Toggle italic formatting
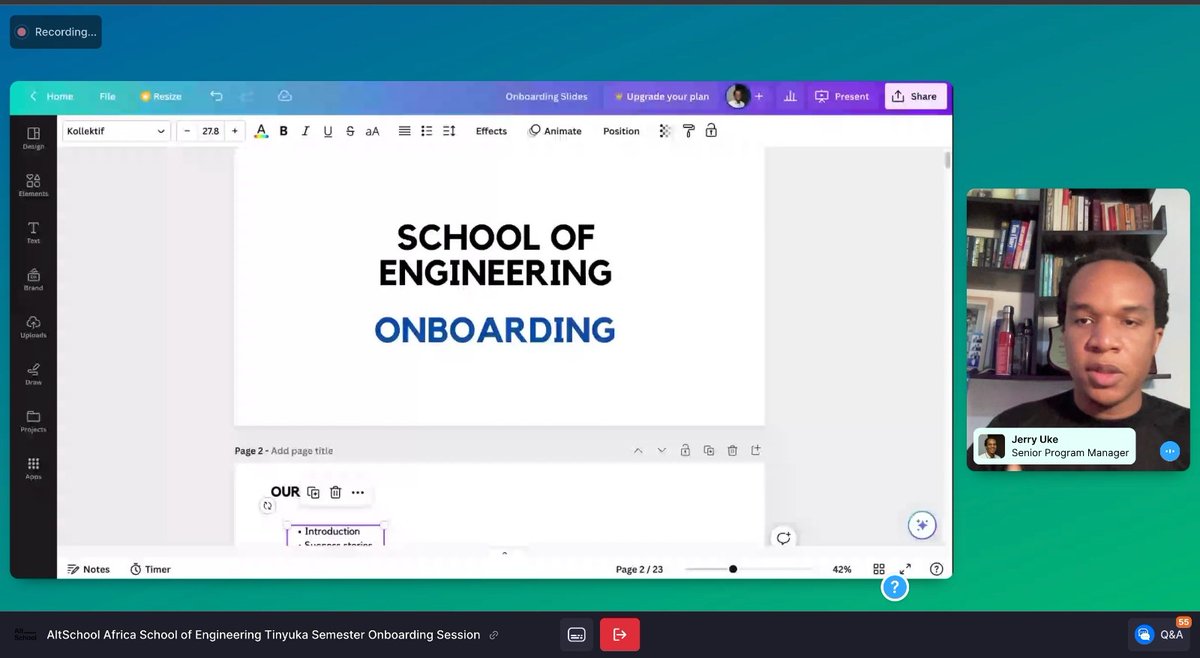Viewport: 1200px width, 658px height. point(305,131)
